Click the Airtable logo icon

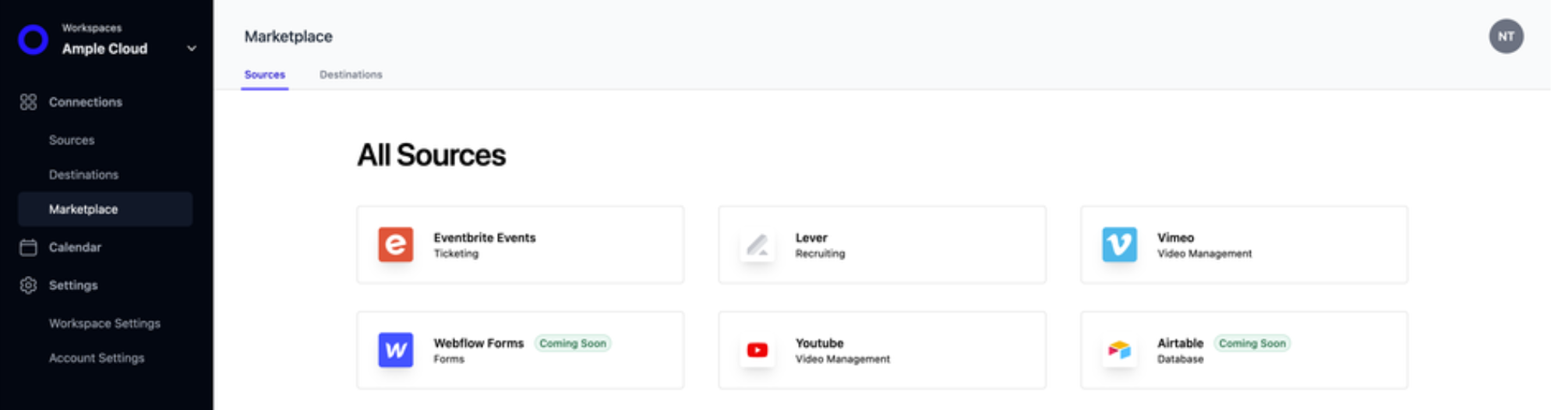click(x=1119, y=350)
